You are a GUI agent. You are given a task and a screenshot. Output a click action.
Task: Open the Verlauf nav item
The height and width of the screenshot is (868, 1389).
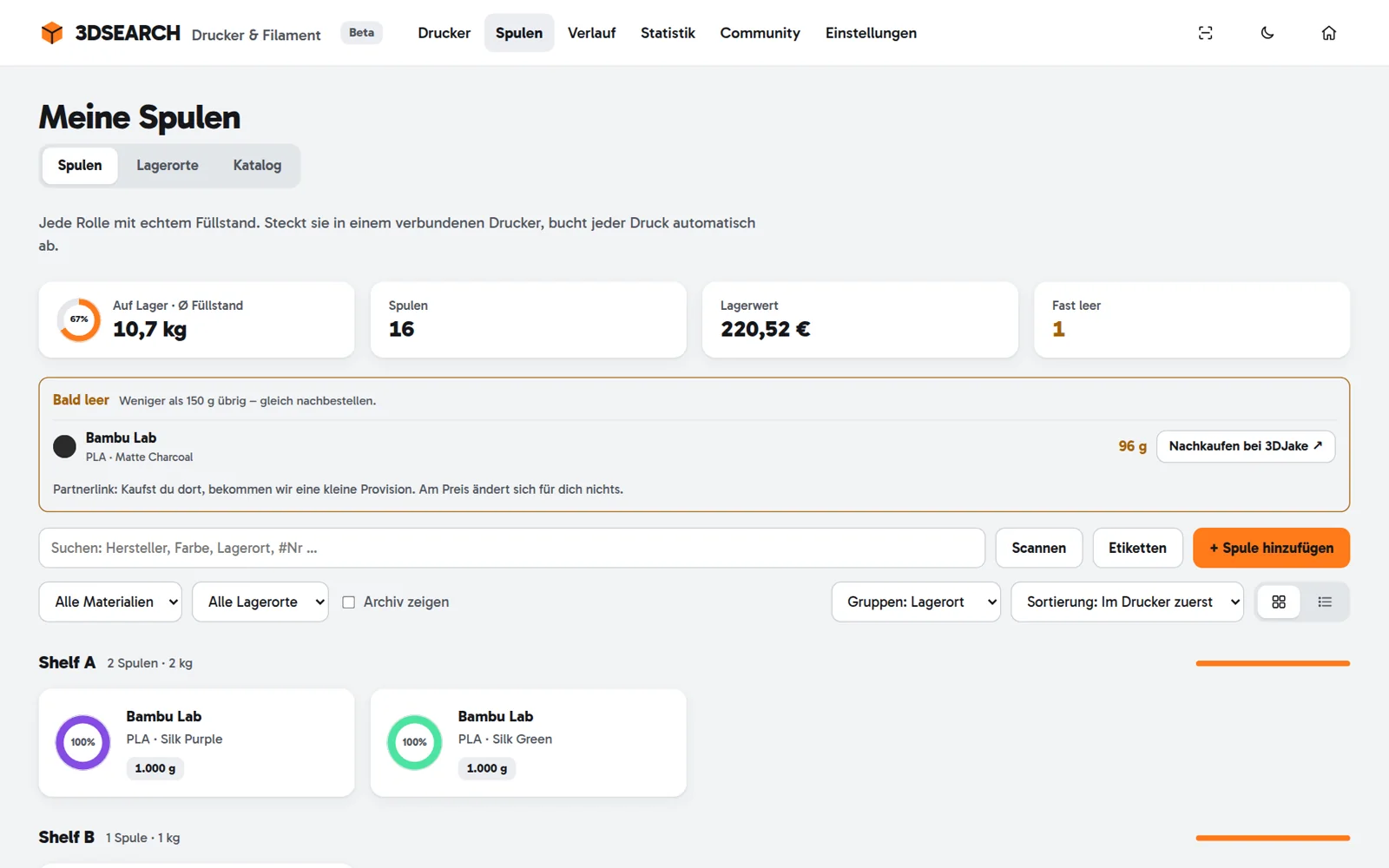pos(592,33)
